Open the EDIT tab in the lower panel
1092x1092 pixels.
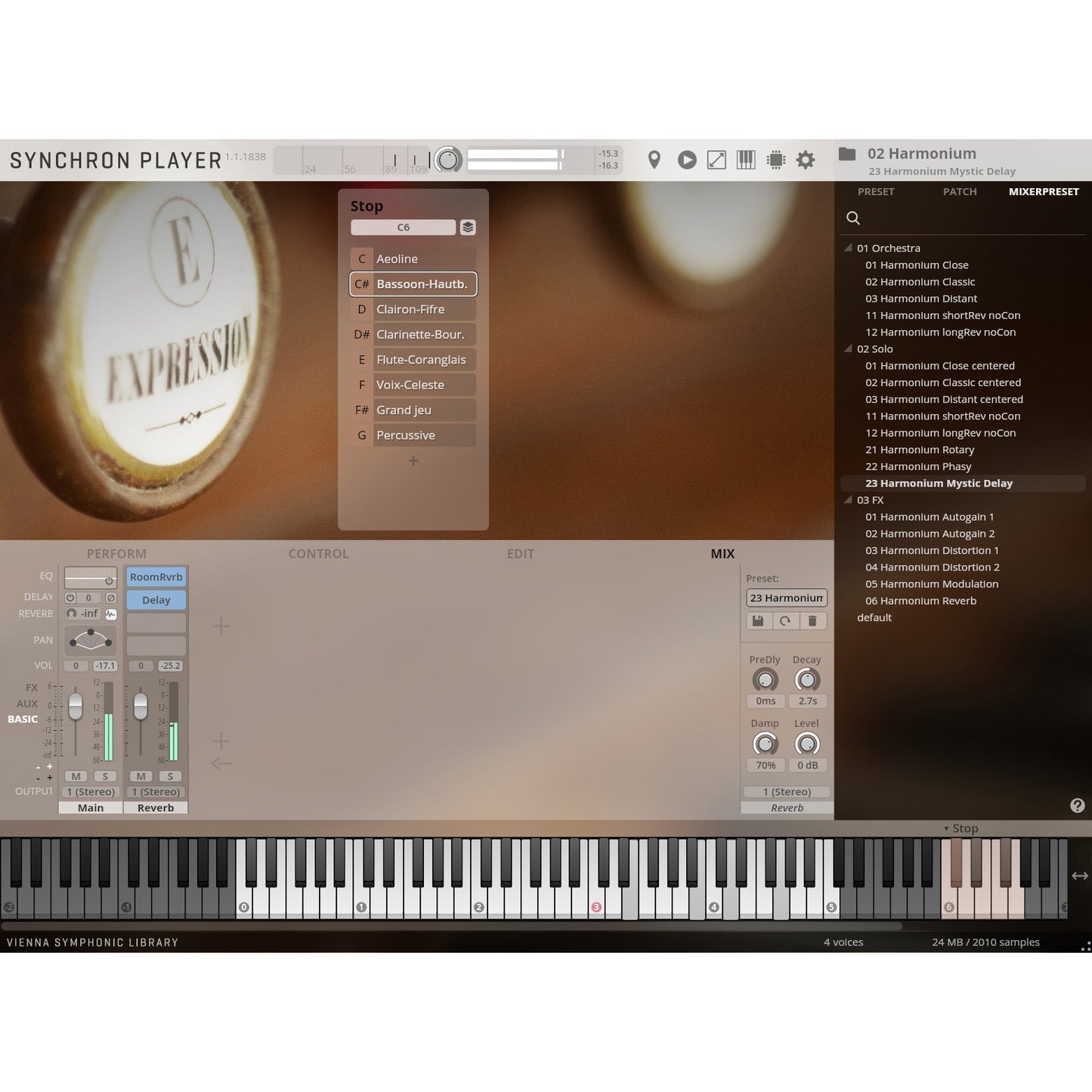521,553
